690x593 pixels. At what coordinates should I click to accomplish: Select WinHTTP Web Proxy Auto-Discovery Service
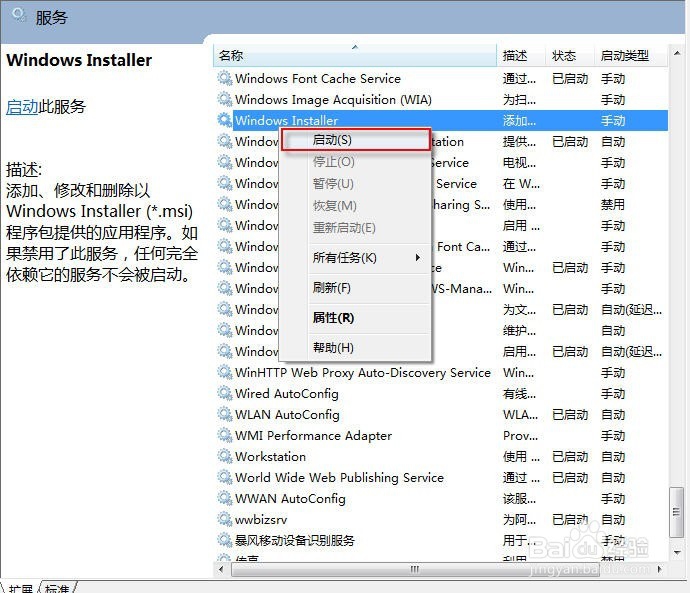tap(363, 373)
